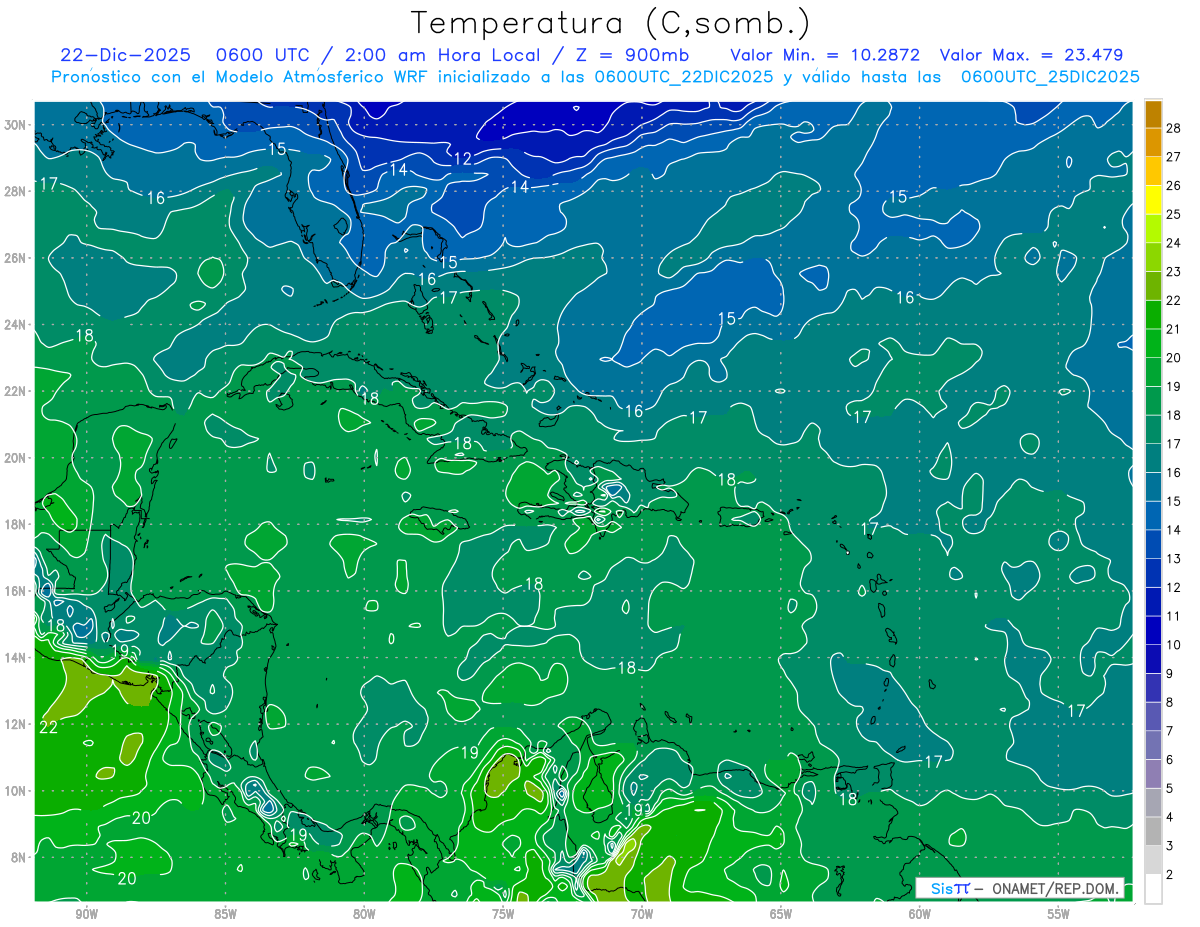
Task: Click latitude axis label '20N'
Action: (x=17, y=458)
